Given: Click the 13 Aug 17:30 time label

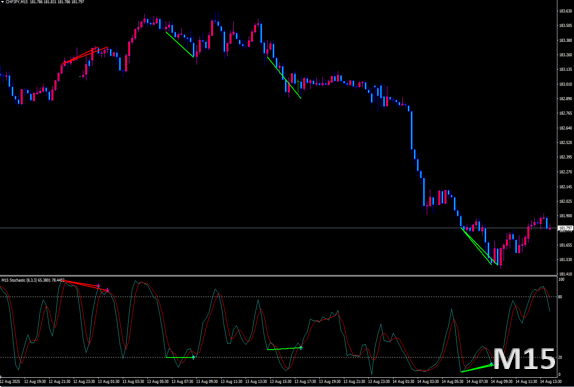Looking at the screenshot, I should [305, 381].
